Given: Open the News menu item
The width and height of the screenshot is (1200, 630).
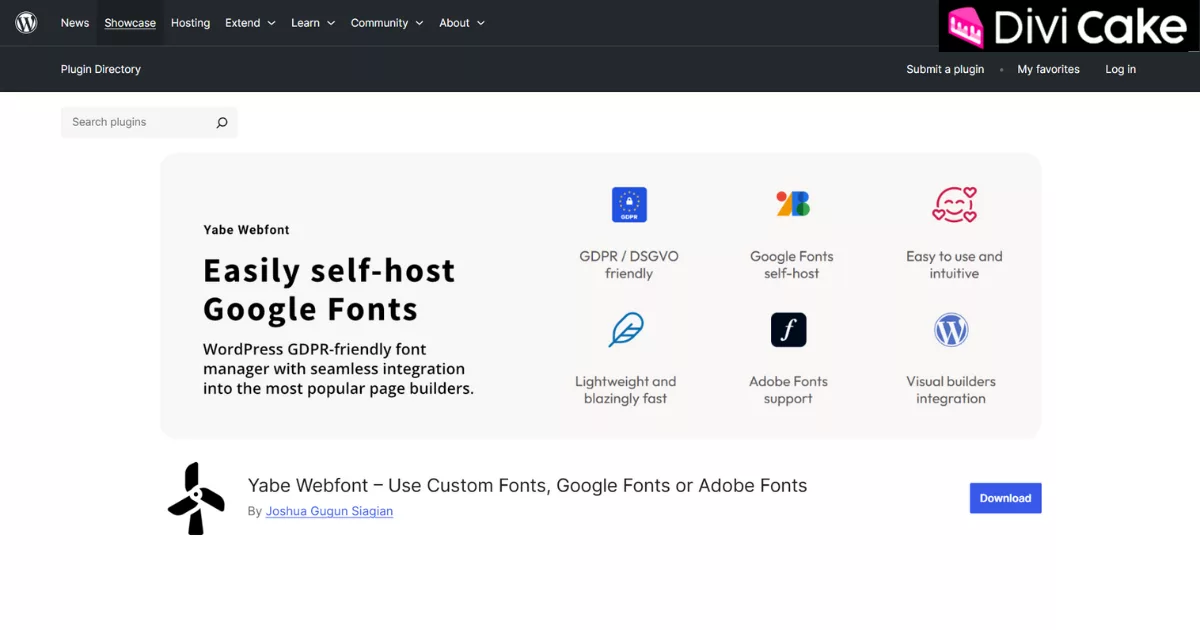Looking at the screenshot, I should pos(75,23).
